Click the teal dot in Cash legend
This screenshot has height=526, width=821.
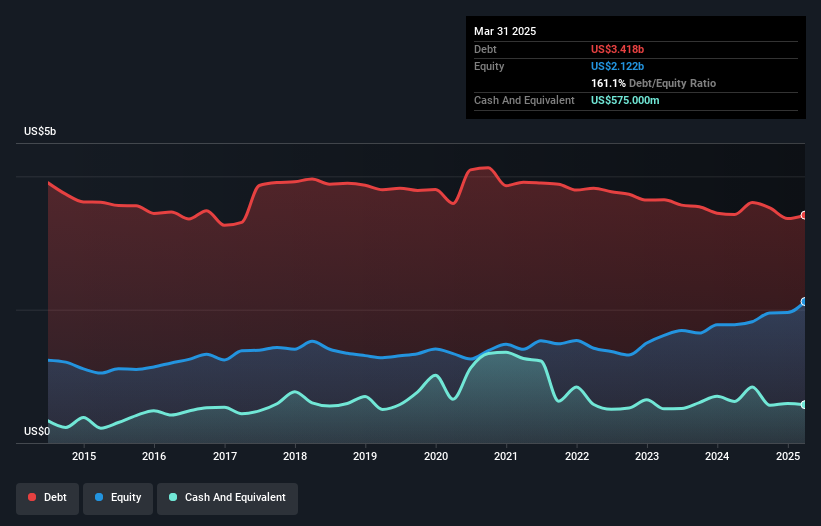[173, 497]
